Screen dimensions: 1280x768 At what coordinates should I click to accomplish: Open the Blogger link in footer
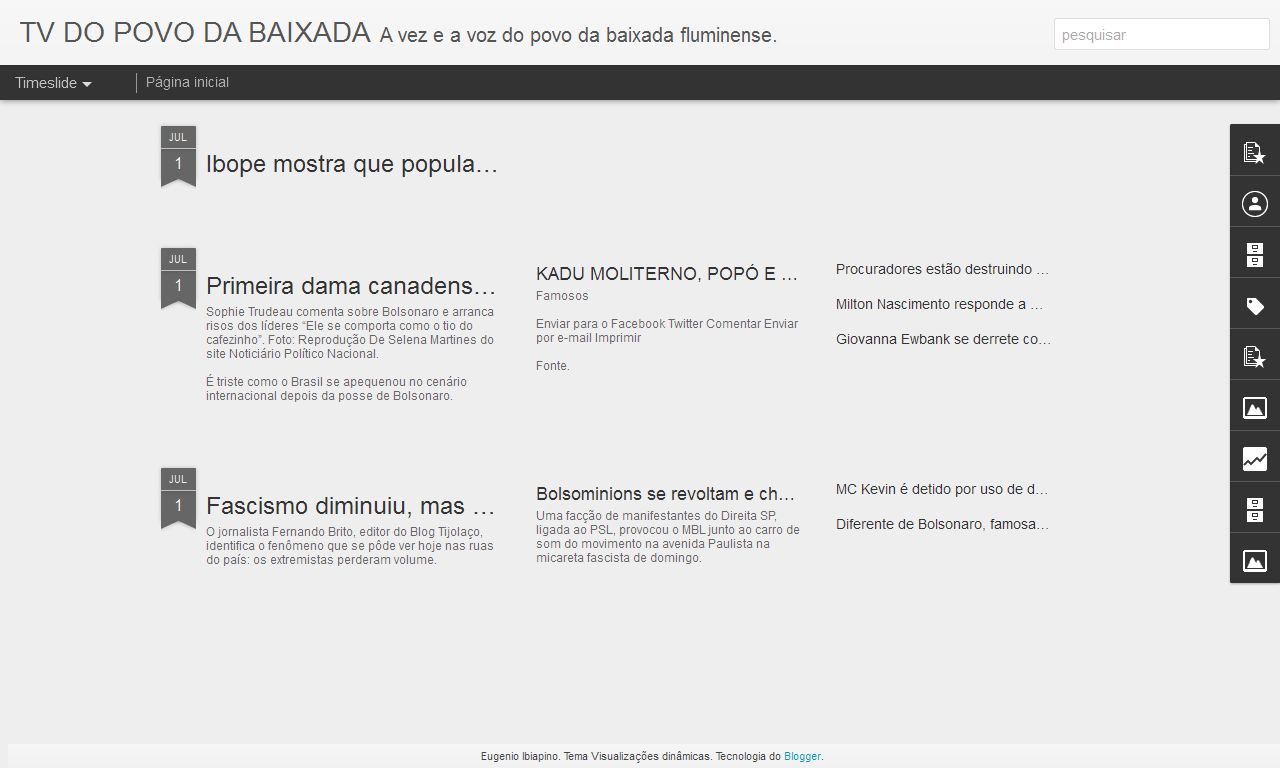click(x=802, y=756)
